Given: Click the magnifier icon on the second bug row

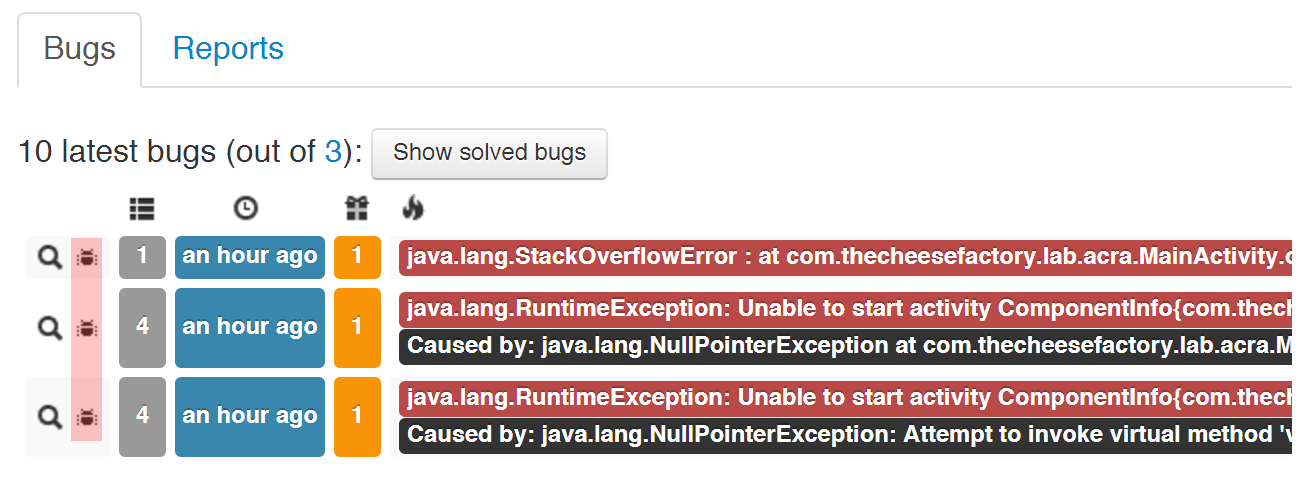Looking at the screenshot, I should pos(49,327).
